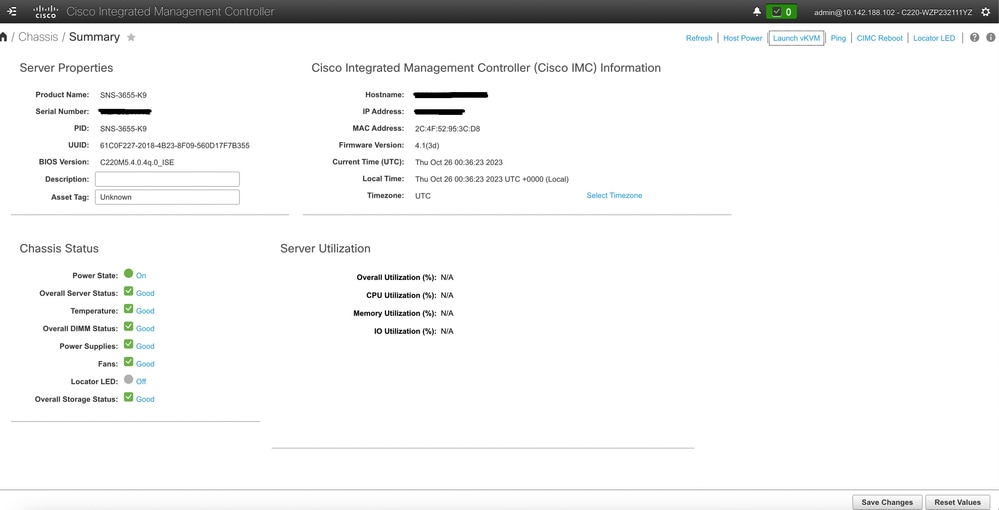This screenshot has height=510, width=999.
Task: Select the UUID value text
Action: click(x=175, y=145)
